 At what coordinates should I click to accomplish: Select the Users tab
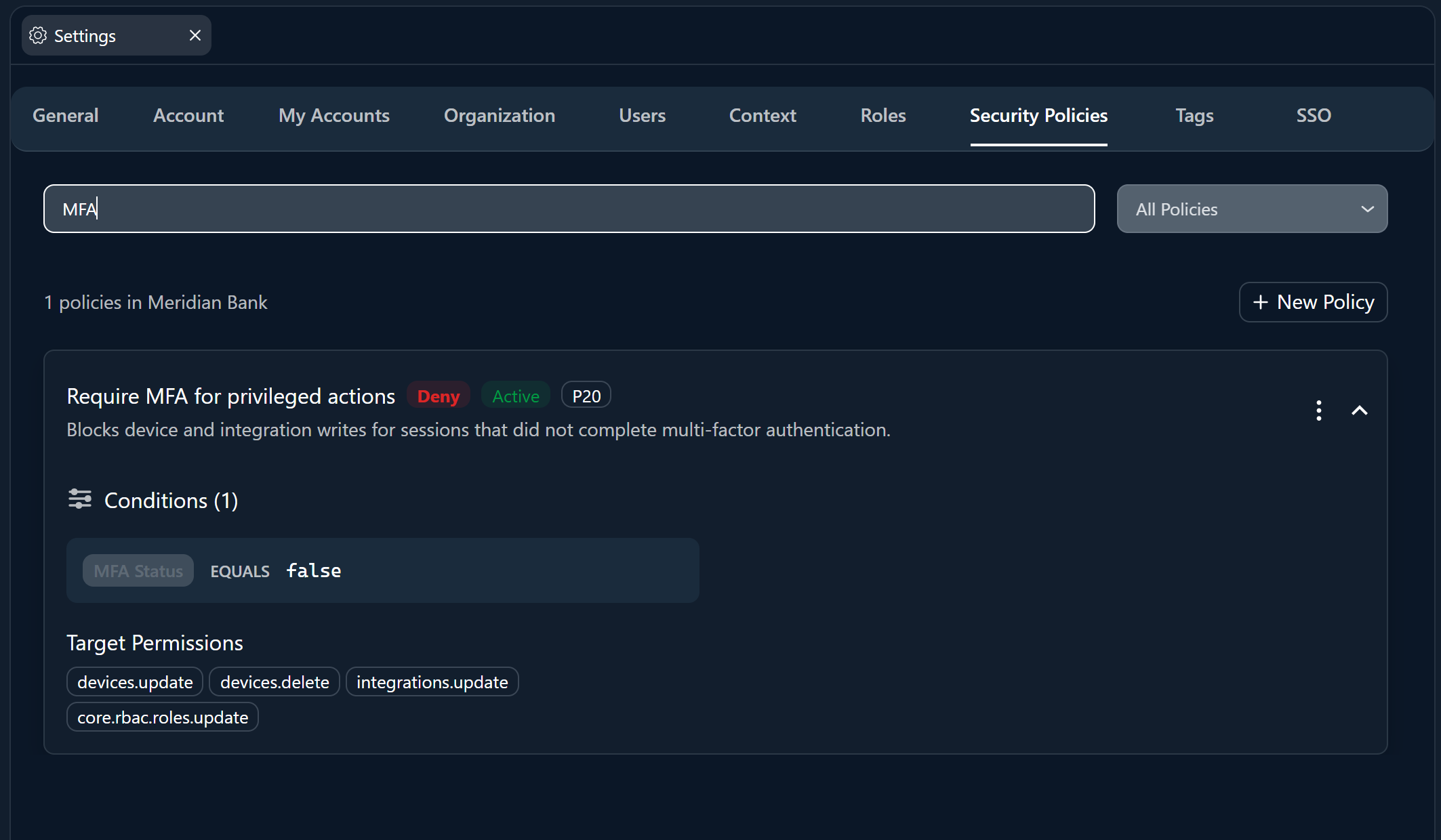643,116
